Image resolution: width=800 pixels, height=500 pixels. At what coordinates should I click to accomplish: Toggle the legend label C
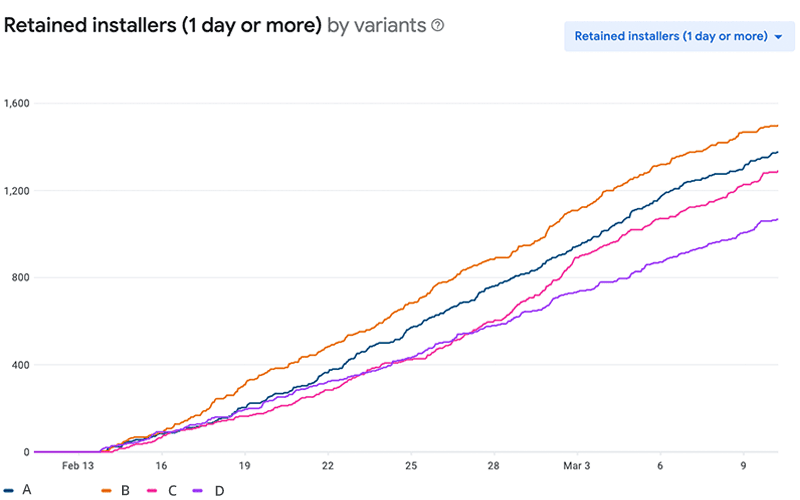(170, 490)
